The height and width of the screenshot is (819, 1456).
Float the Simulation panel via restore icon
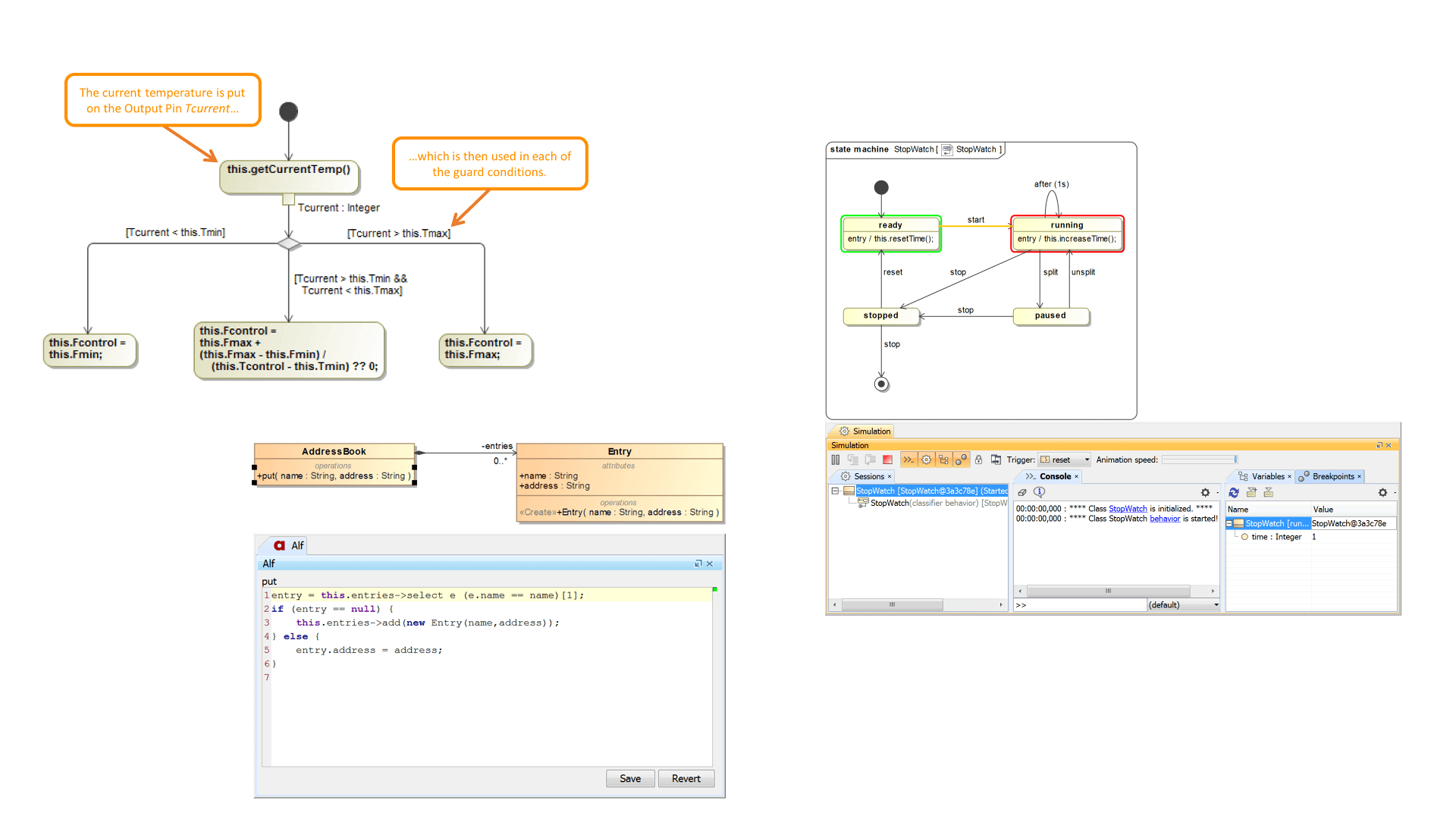tap(1379, 445)
